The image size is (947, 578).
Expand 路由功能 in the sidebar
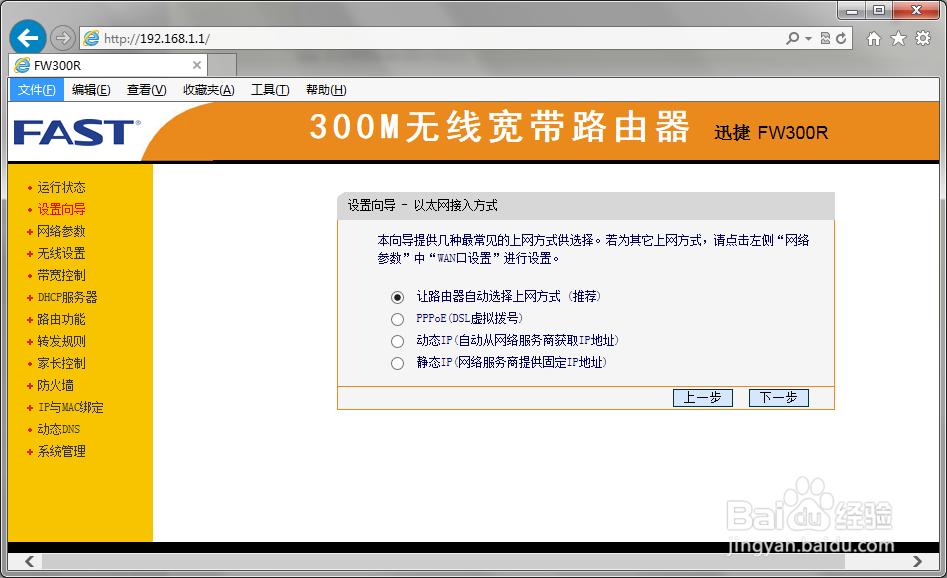[61, 319]
